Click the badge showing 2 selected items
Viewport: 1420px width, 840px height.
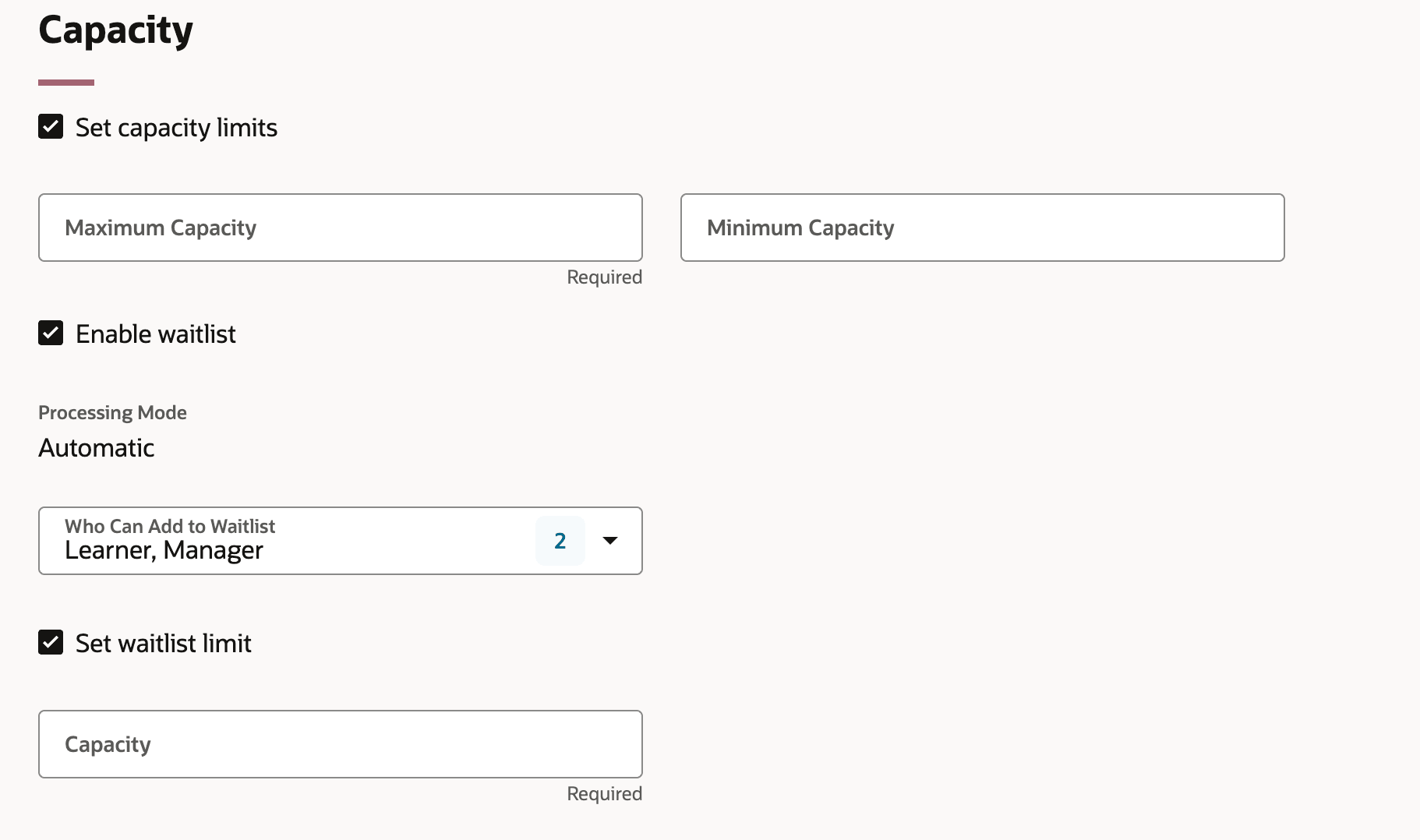[560, 540]
